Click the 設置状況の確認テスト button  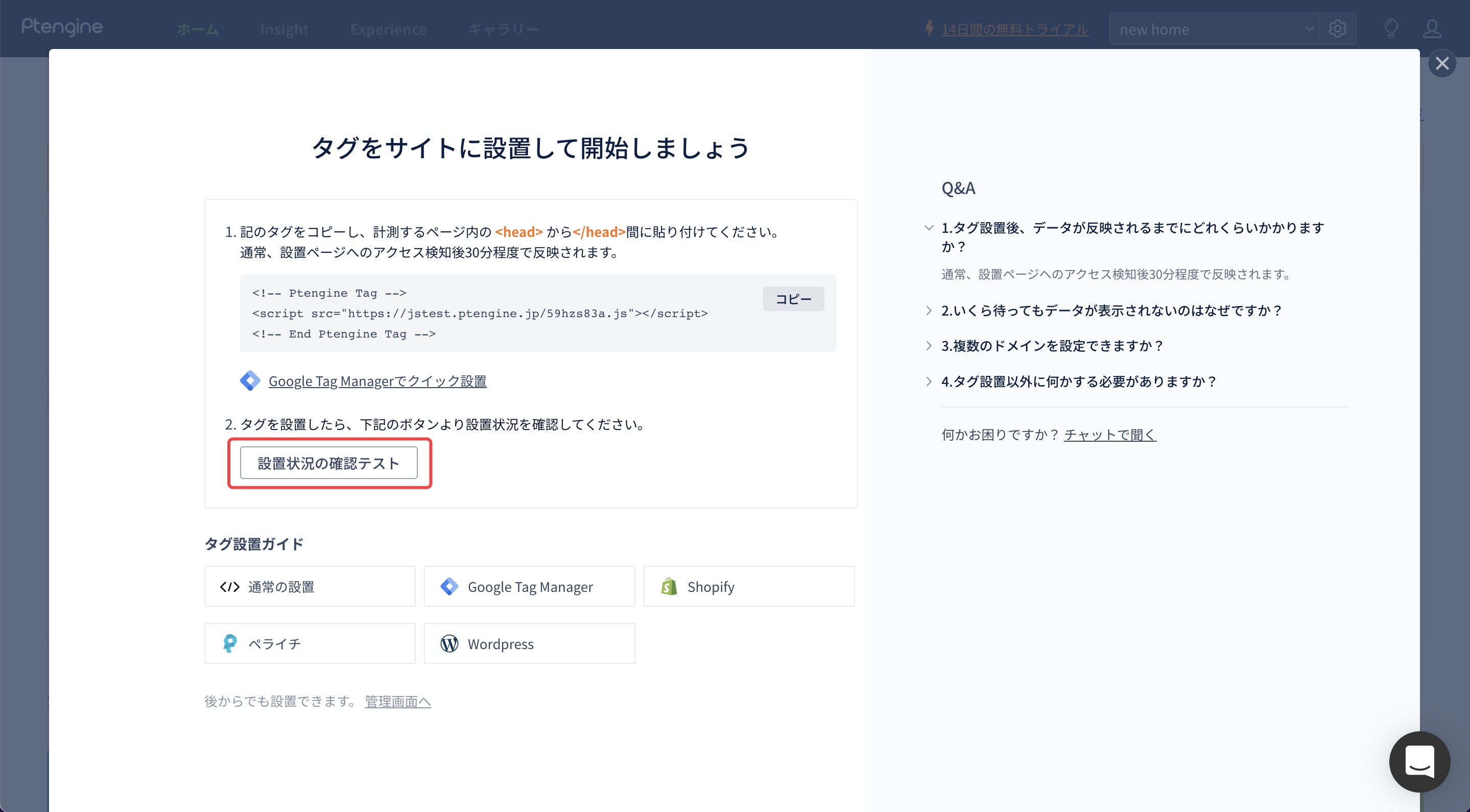click(329, 463)
